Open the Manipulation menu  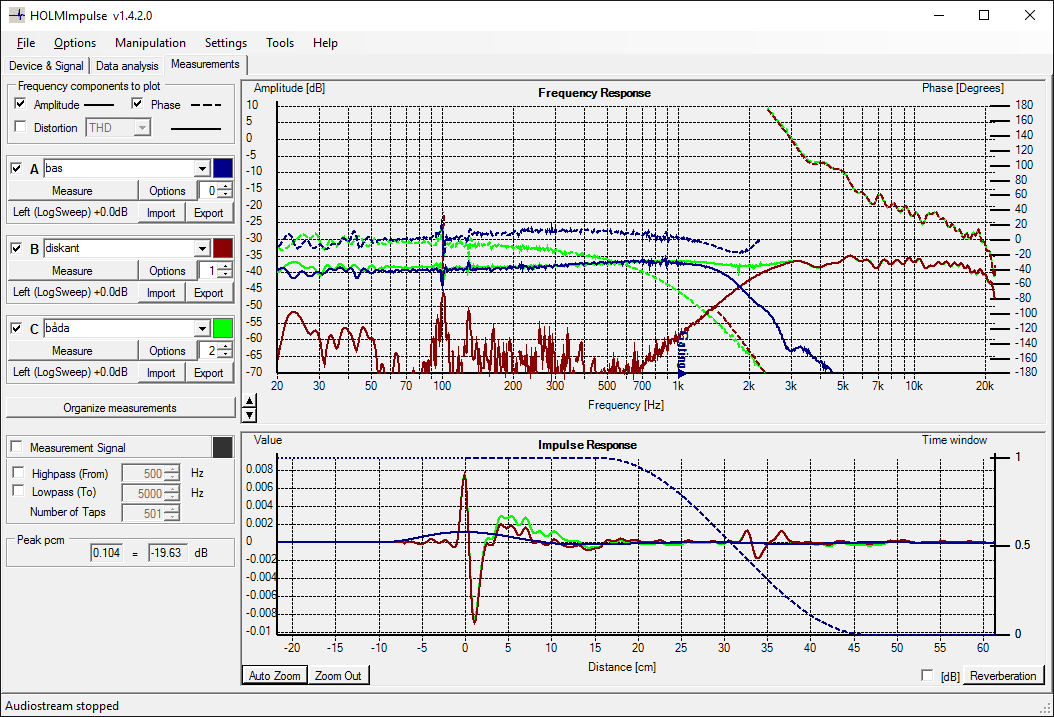(150, 43)
